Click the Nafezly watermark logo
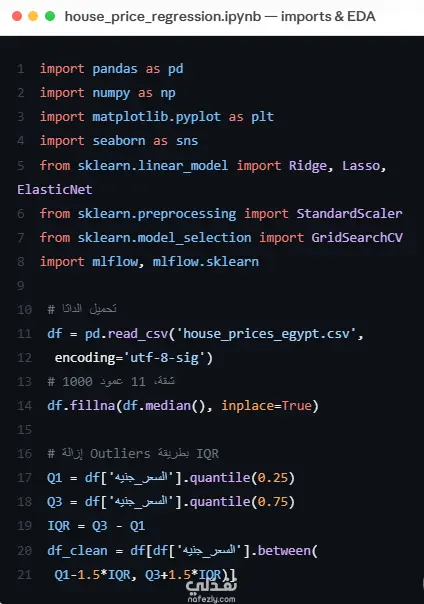 click(x=211, y=586)
